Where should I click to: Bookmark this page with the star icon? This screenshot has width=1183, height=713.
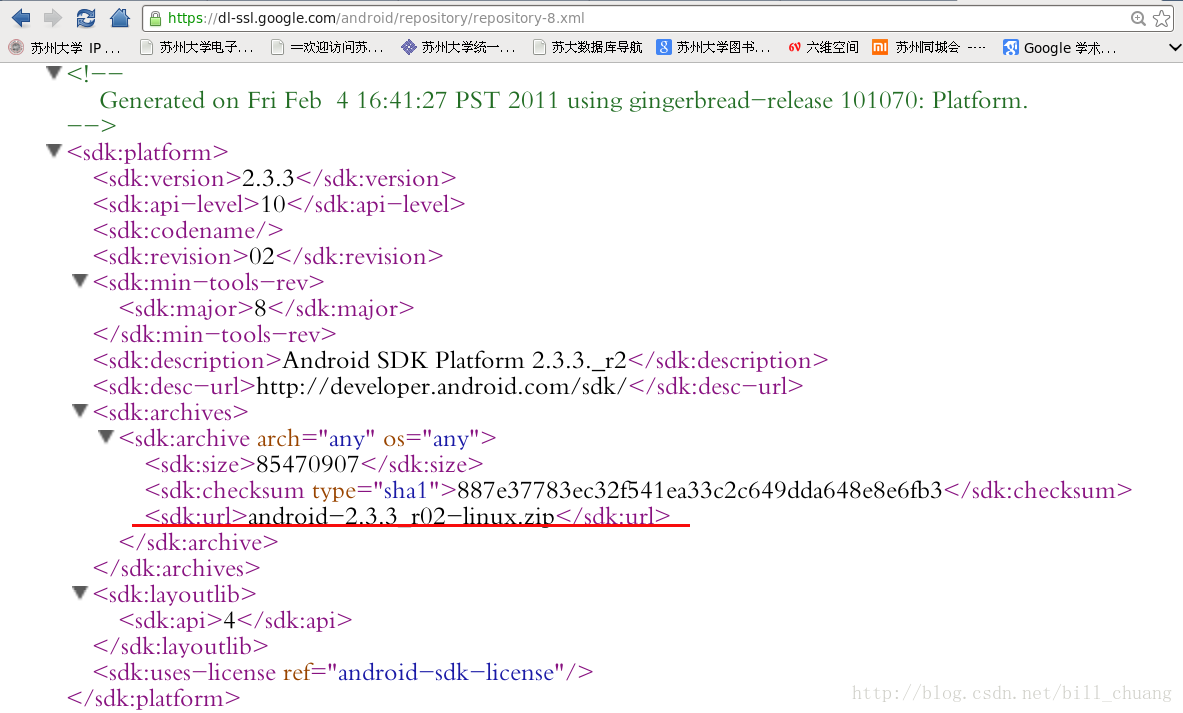tap(1162, 18)
